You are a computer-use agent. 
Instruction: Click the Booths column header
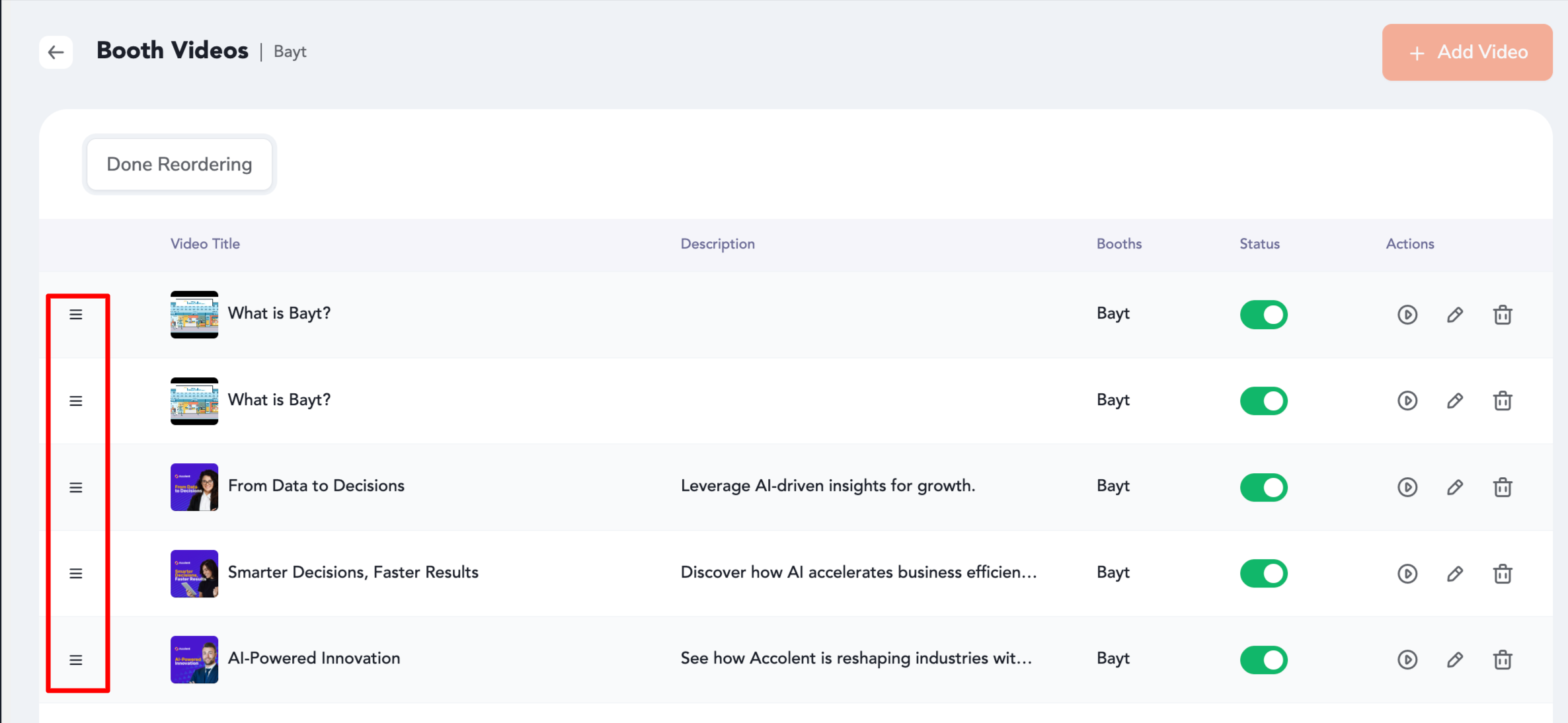click(1119, 244)
